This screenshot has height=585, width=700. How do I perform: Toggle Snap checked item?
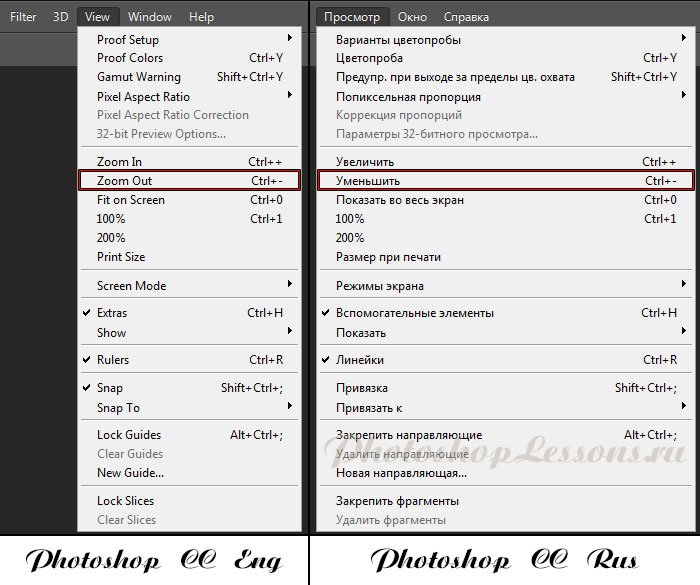click(x=189, y=388)
